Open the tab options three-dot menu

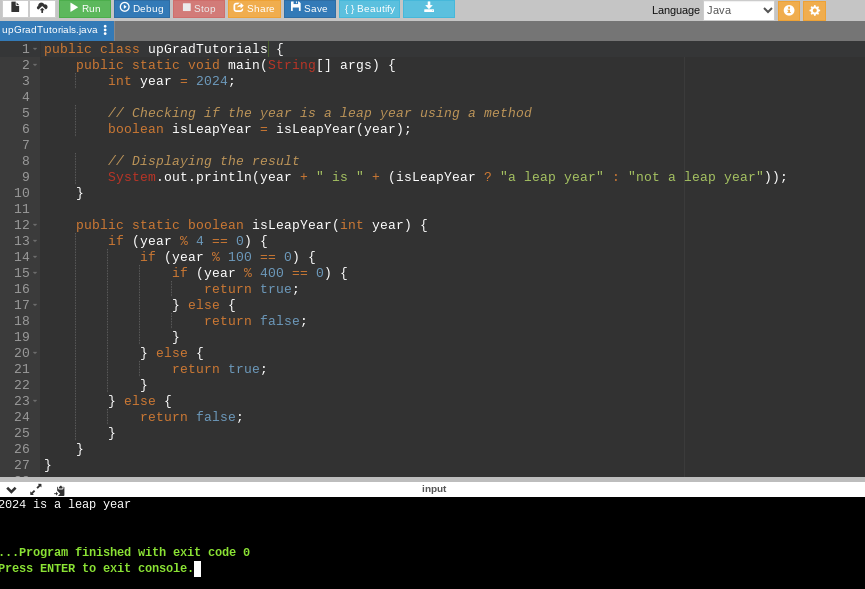point(105,30)
